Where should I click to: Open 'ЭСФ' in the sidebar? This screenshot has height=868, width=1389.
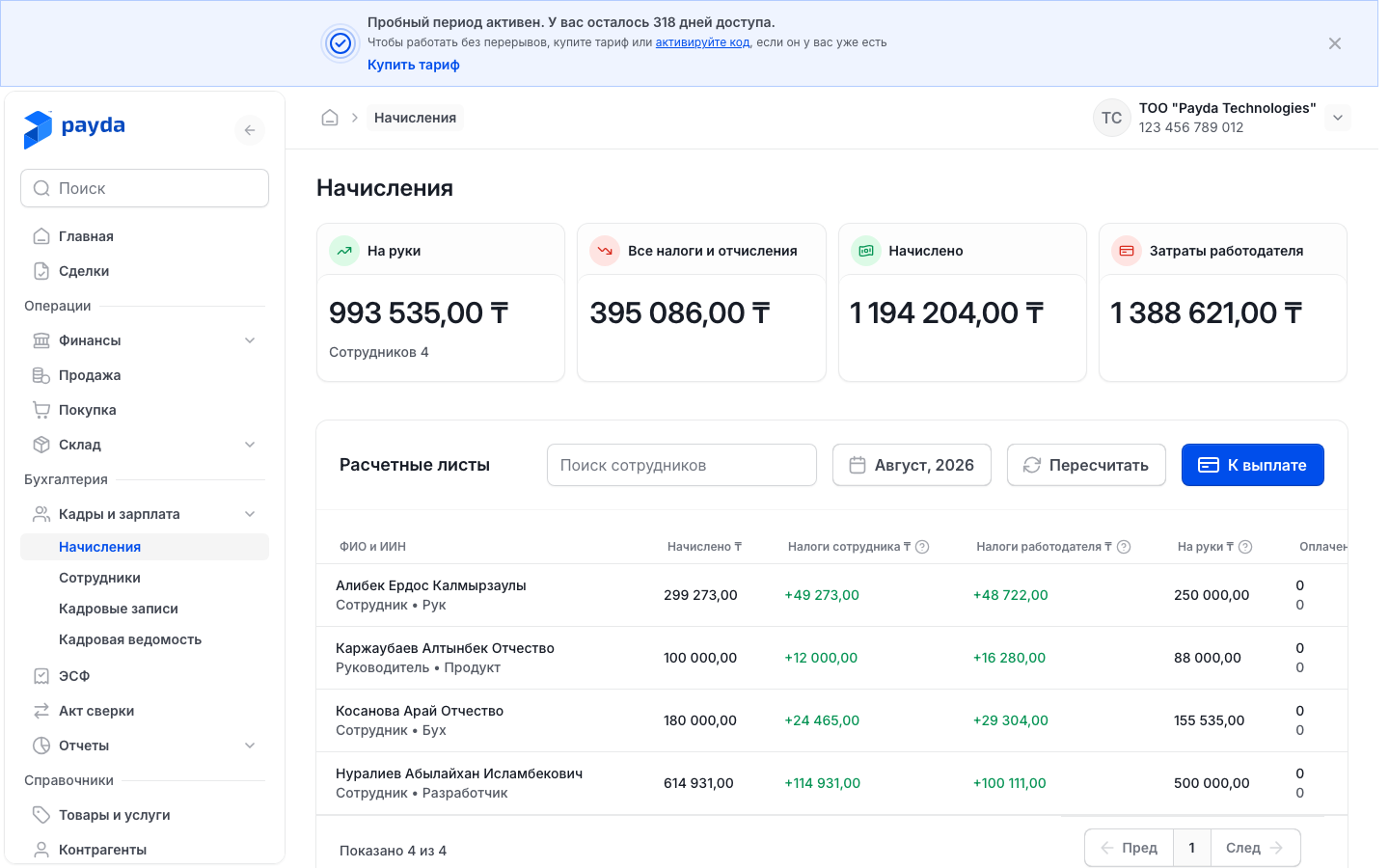(x=145, y=676)
